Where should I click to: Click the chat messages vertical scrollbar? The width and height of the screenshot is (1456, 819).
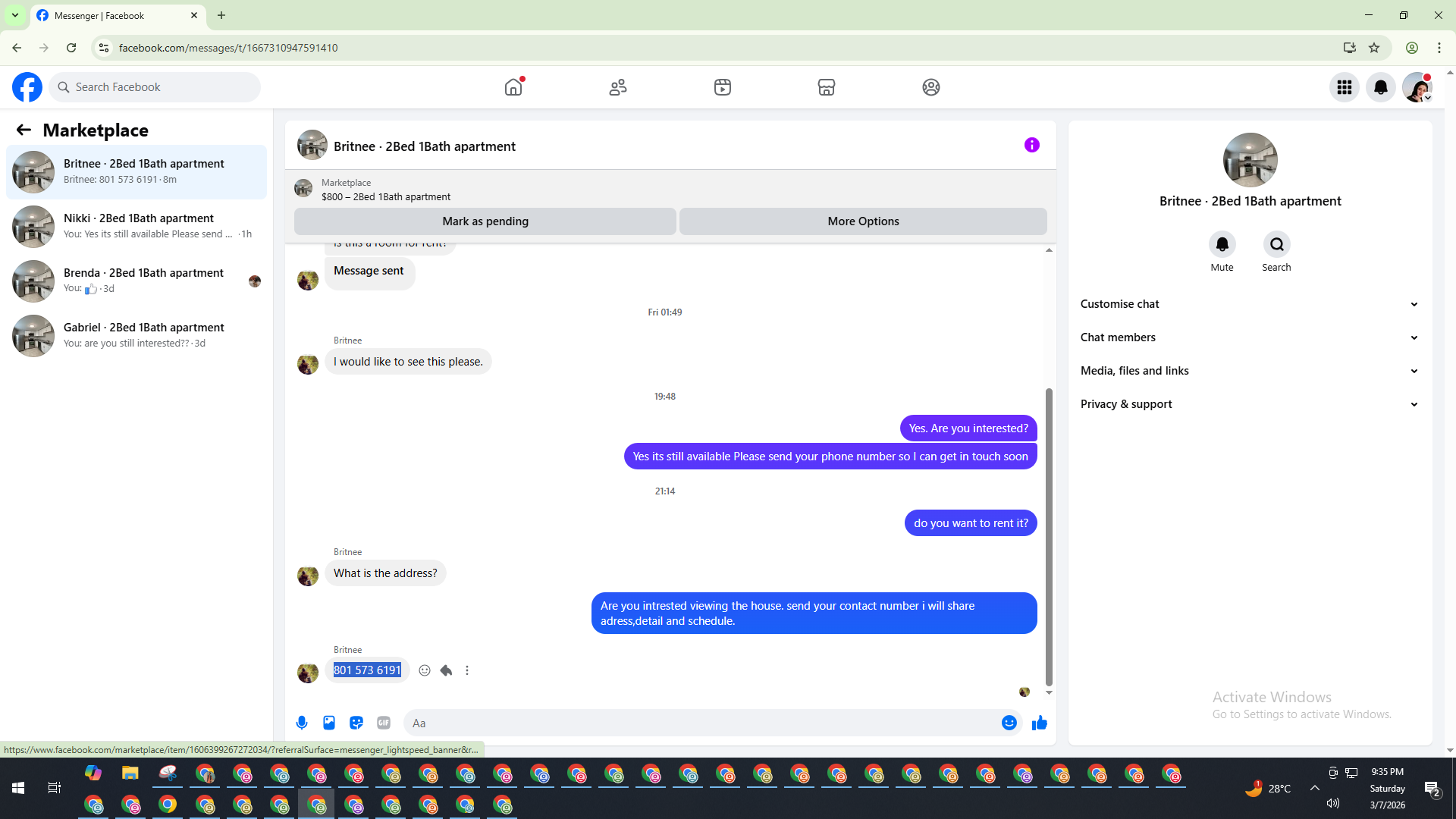(x=1049, y=537)
